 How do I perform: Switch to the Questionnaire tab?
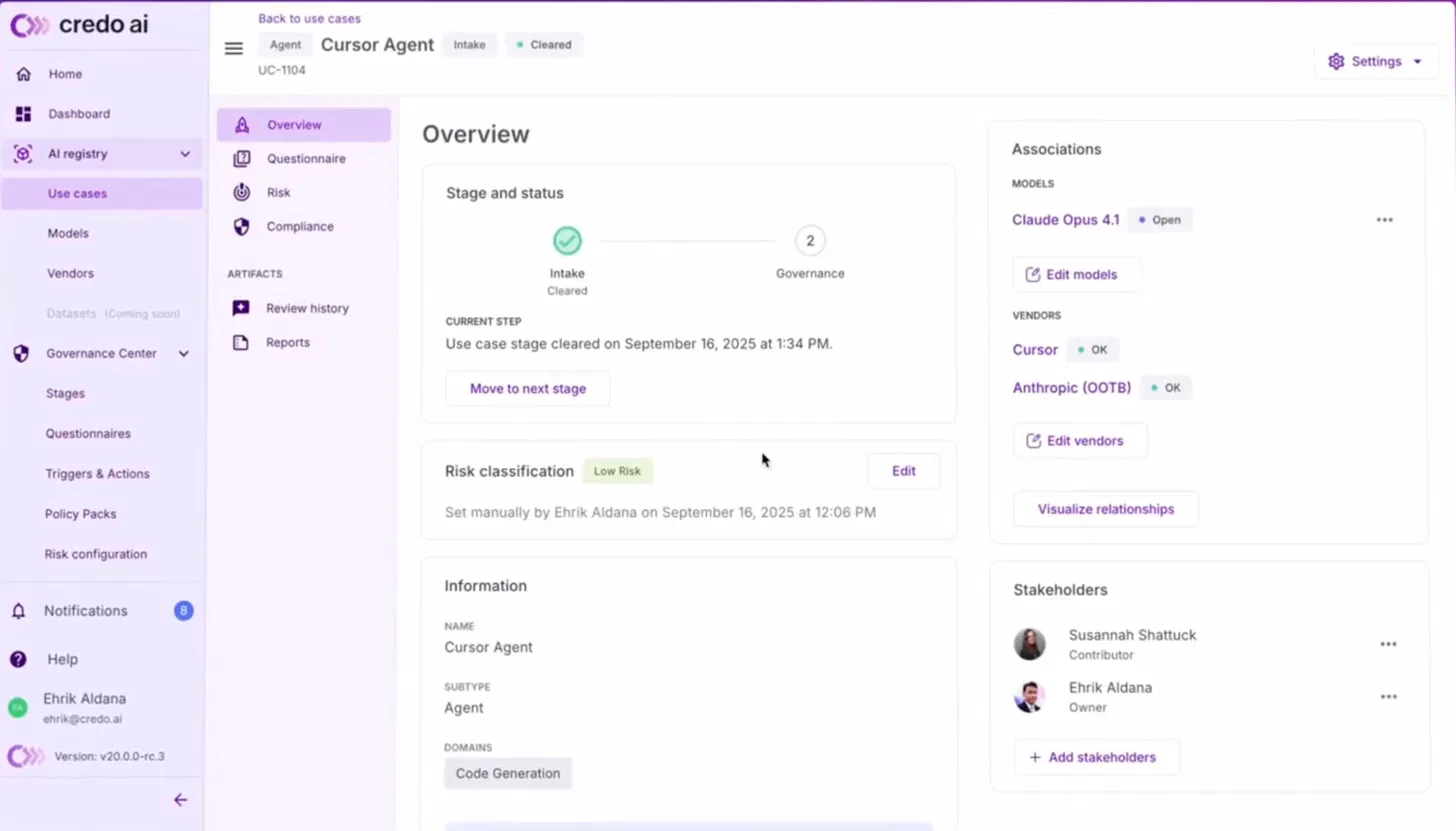[x=304, y=159]
